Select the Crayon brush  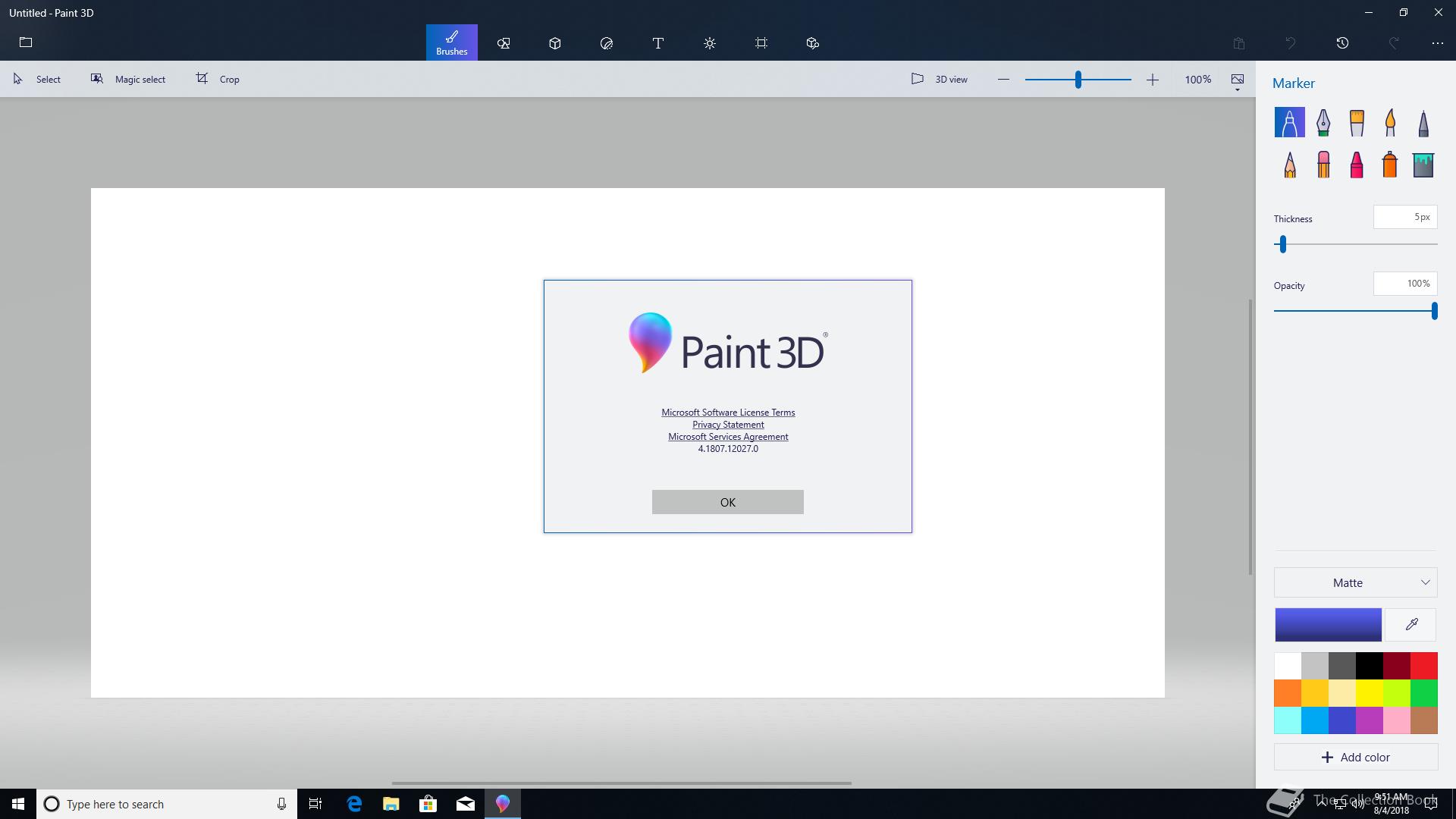coord(1357,165)
